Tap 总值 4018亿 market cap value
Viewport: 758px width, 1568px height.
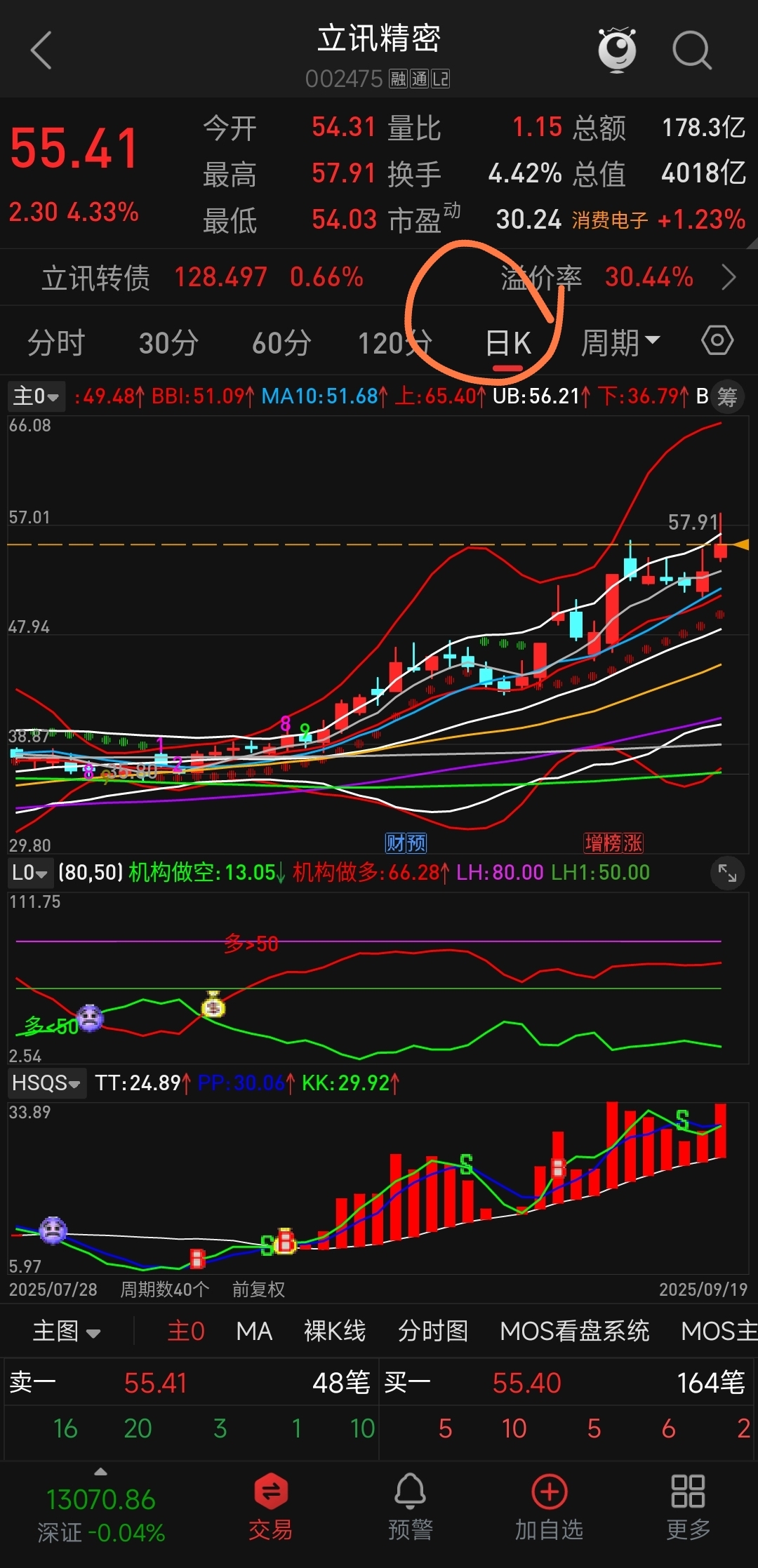point(703,173)
